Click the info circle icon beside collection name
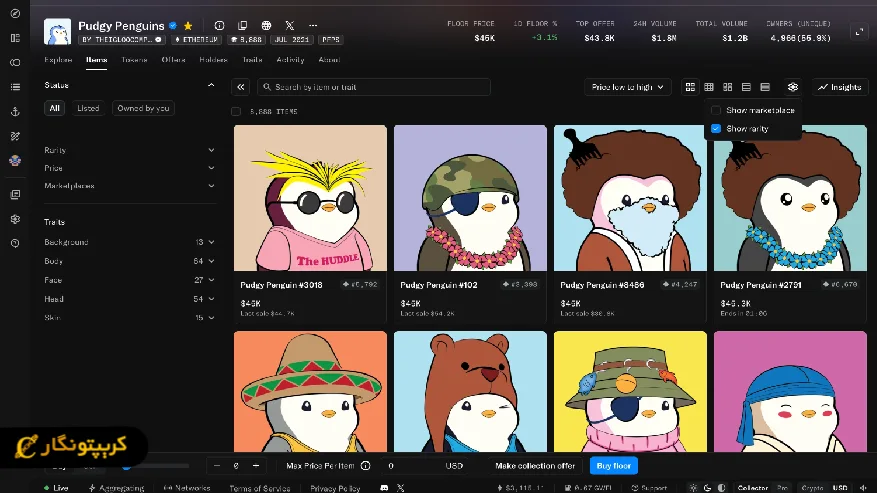Viewport: 877px width, 493px height. (x=219, y=26)
